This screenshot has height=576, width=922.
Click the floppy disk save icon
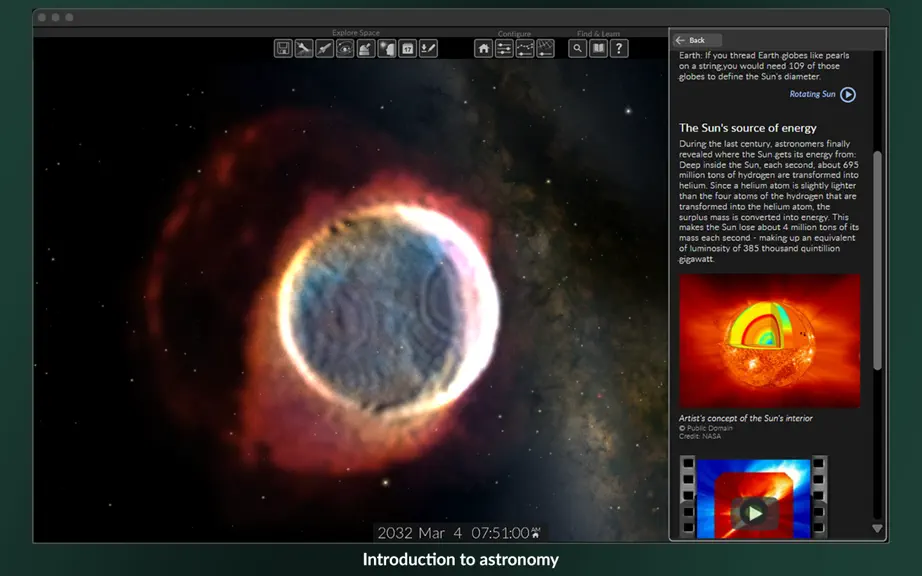coord(283,48)
